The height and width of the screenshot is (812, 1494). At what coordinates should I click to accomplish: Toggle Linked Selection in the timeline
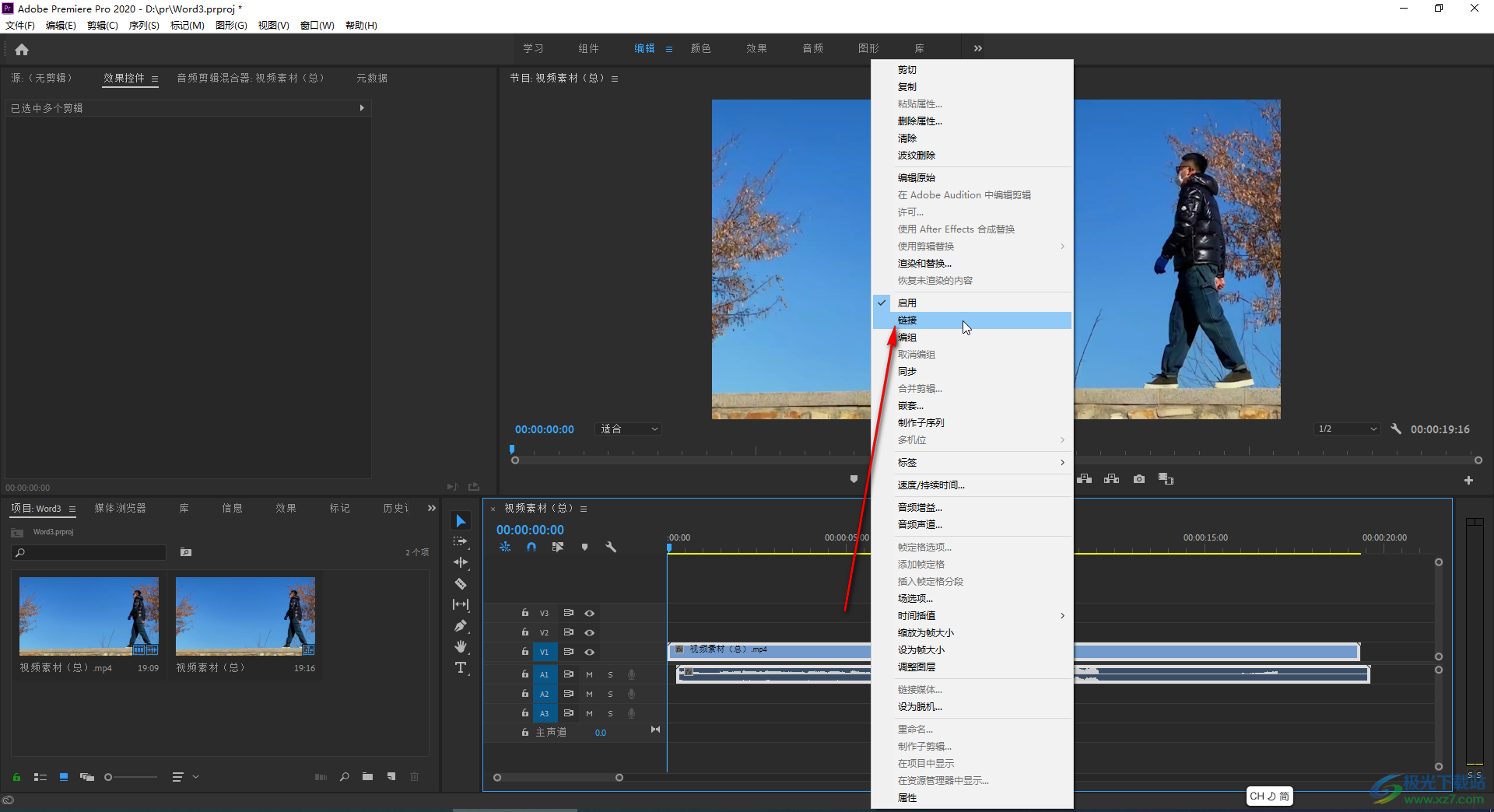click(558, 547)
